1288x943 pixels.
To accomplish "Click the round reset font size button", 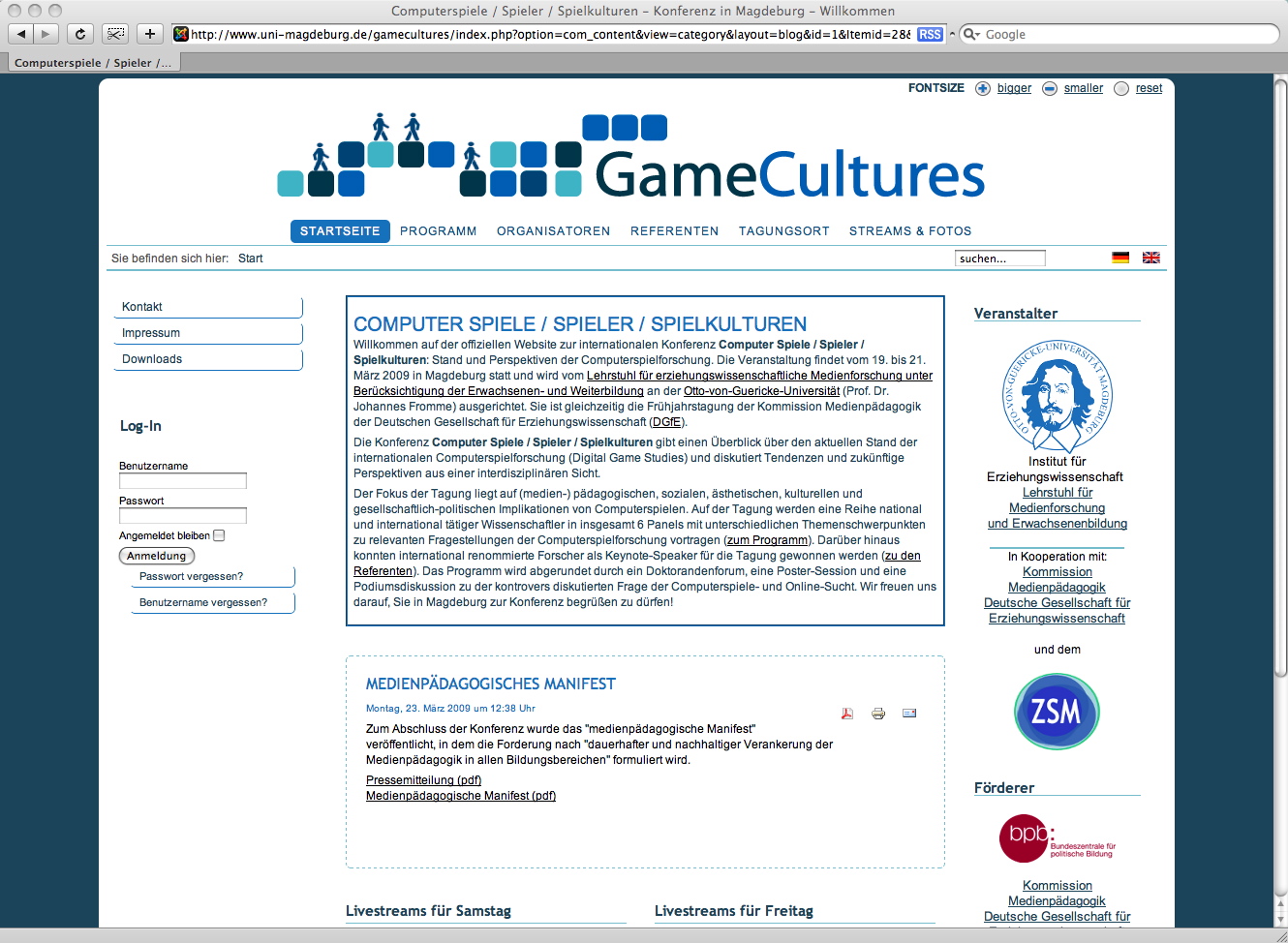I will (x=1121, y=88).
